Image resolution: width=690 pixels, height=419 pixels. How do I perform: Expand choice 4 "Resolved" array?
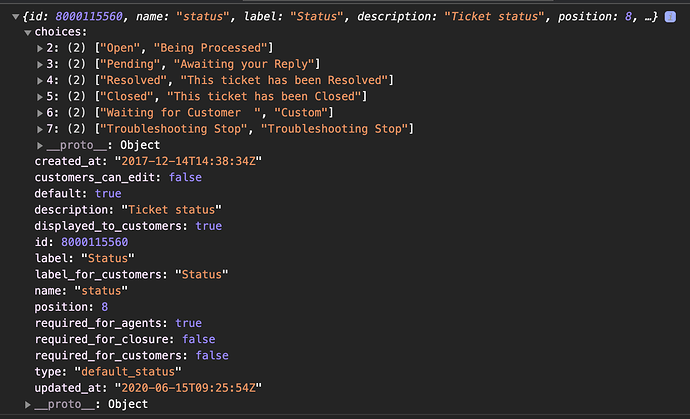[40, 81]
